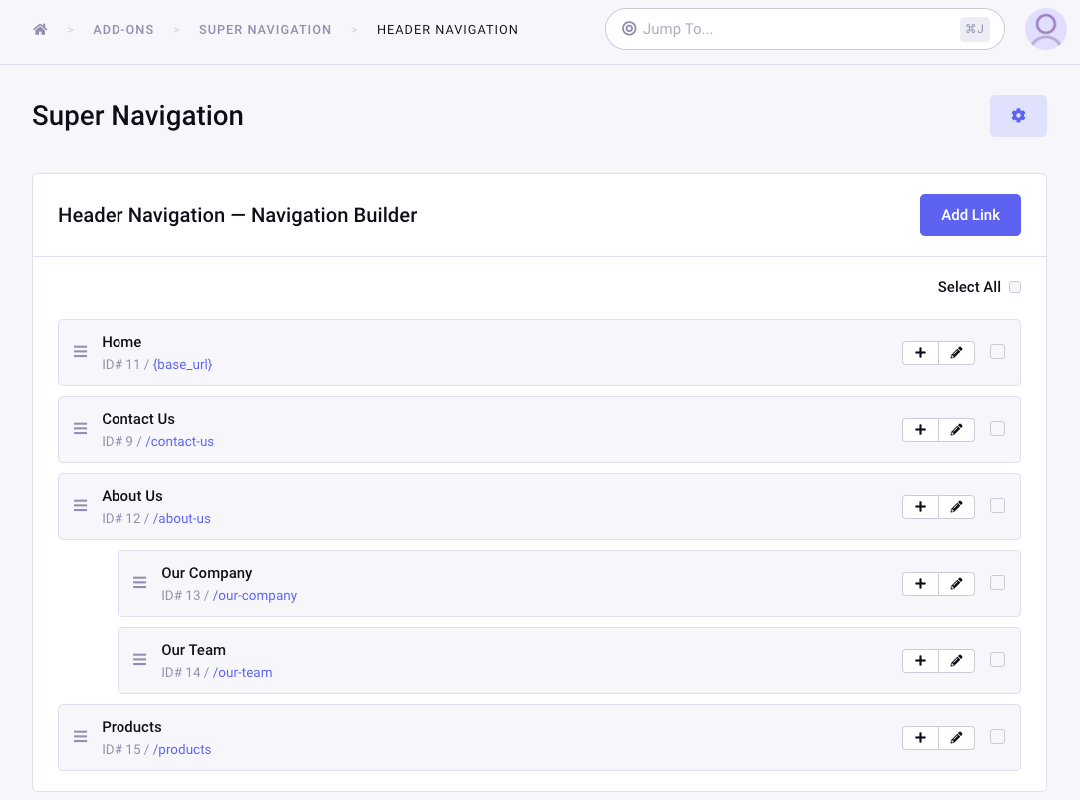Viewport: 1080px width, 800px height.
Task: Edit the Our Team link
Action: pos(957,661)
